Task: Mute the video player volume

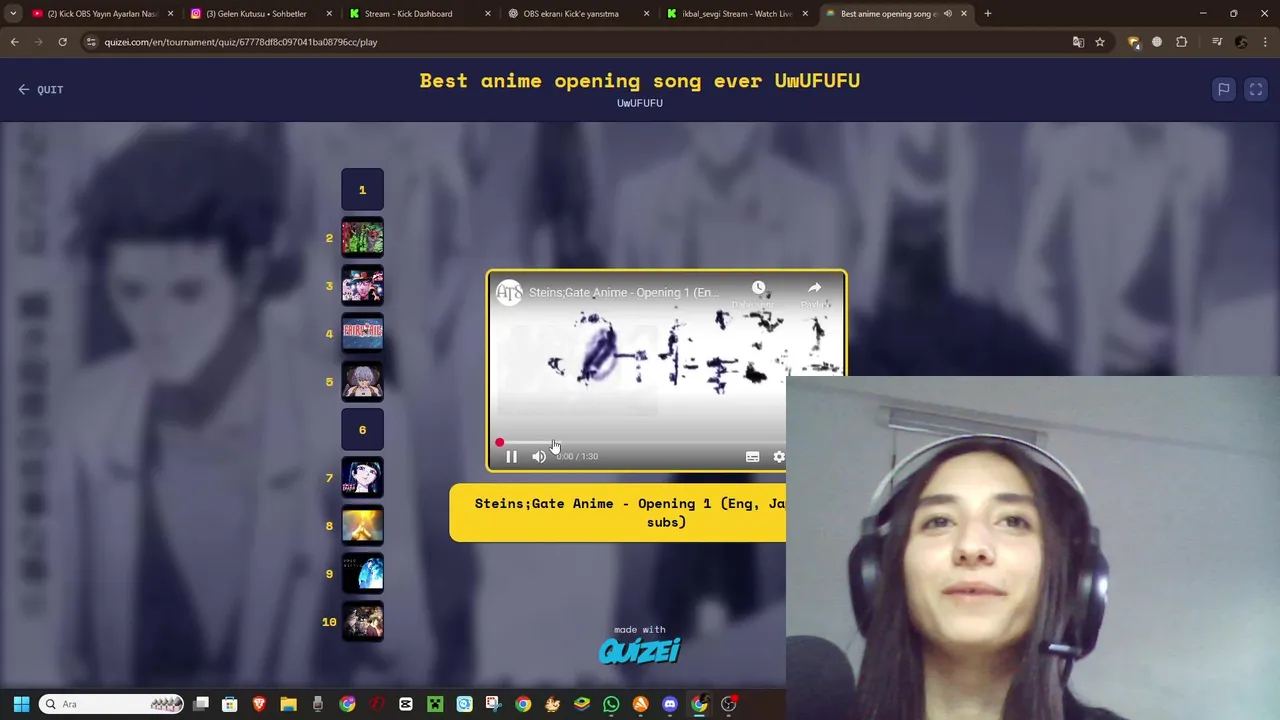Action: click(x=539, y=456)
